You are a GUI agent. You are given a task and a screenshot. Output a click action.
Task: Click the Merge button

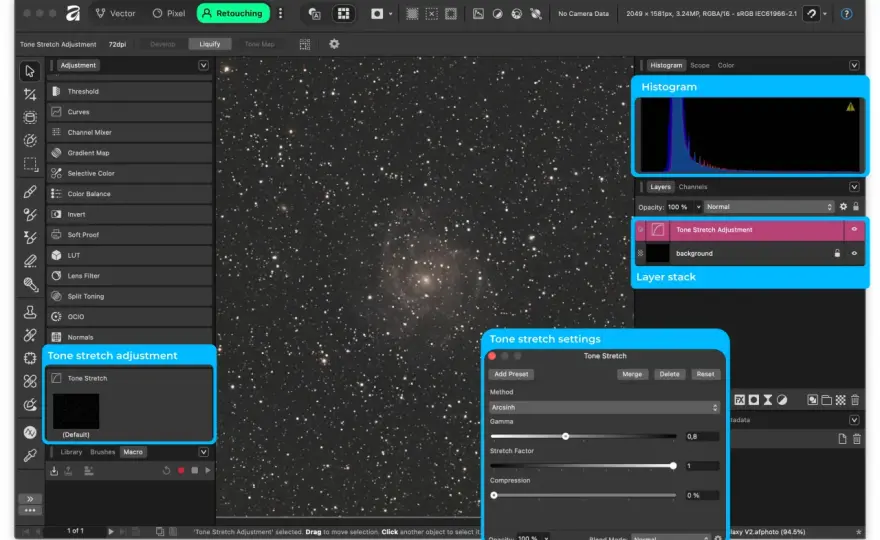pyautogui.click(x=632, y=374)
